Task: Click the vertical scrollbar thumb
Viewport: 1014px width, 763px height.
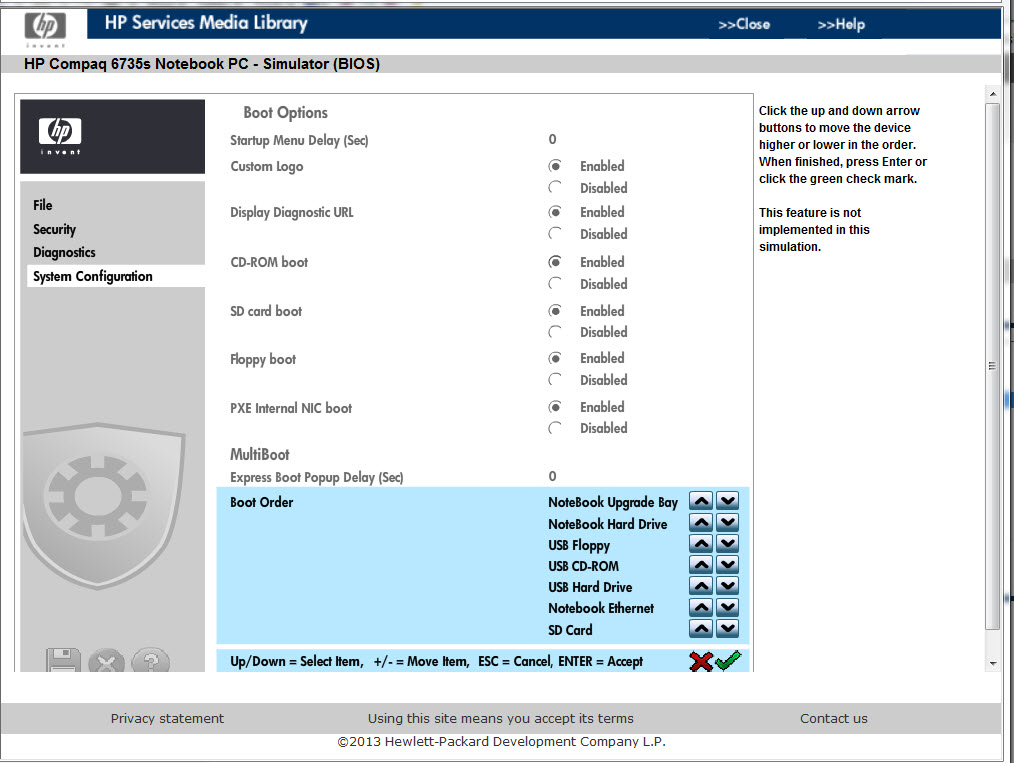Action: 993,366
